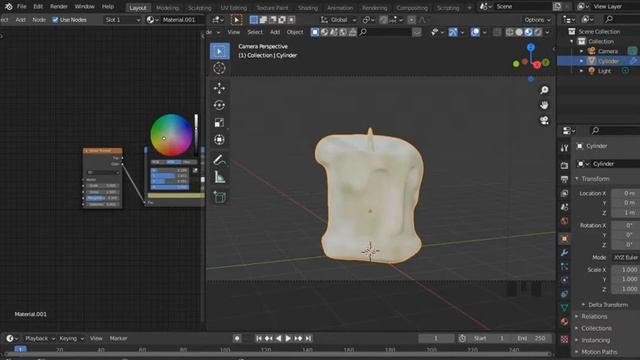This screenshot has width=640, height=360.
Task: Open the Object Constraints properties tab
Action: [564, 294]
